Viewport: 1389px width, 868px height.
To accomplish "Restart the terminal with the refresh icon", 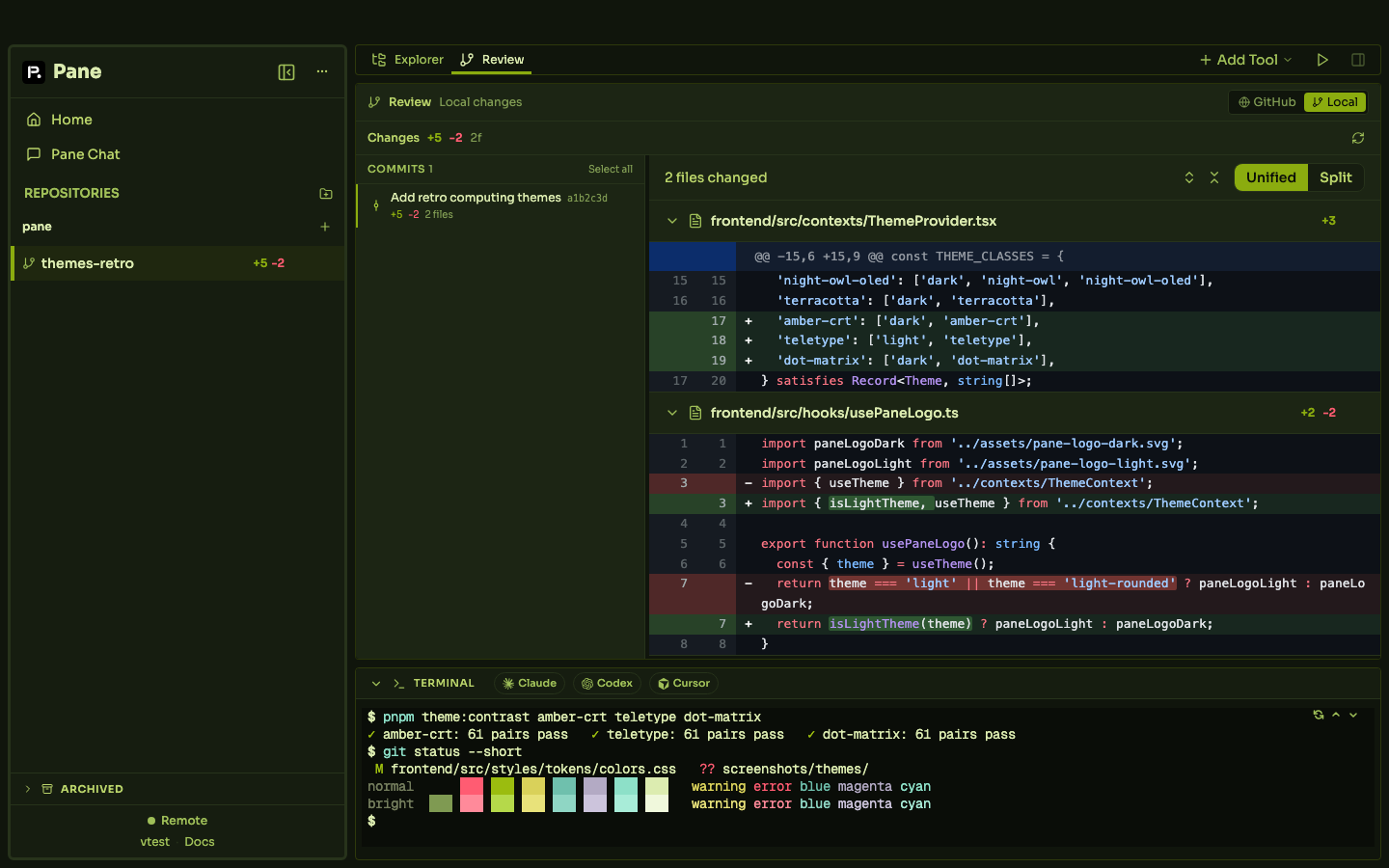I will click(1319, 715).
